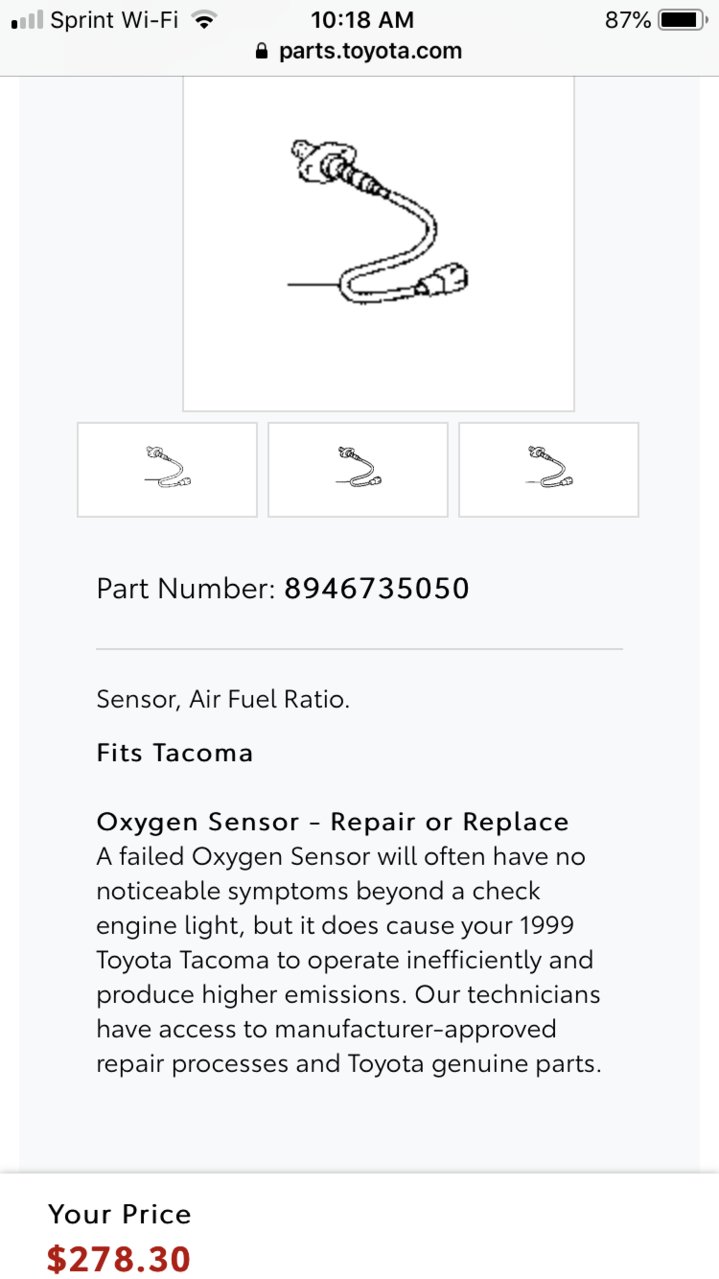Tap the parts.toyota.com address text
This screenshot has height=1279, width=719.
(371, 51)
